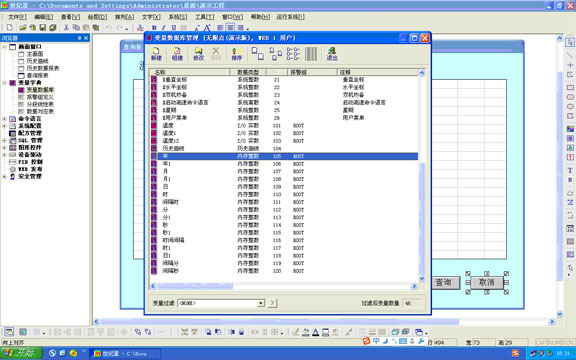Screen dimensions: 576x360
Task: Open the 运行系统[!] menu
Action: tap(290, 17)
